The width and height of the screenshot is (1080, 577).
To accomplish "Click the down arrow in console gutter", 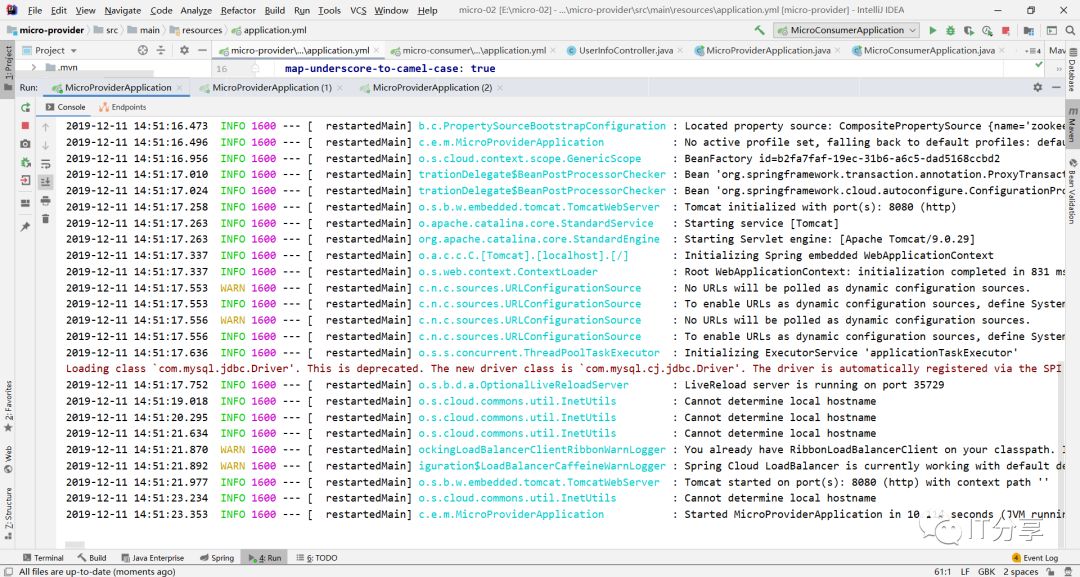I will 45,145.
